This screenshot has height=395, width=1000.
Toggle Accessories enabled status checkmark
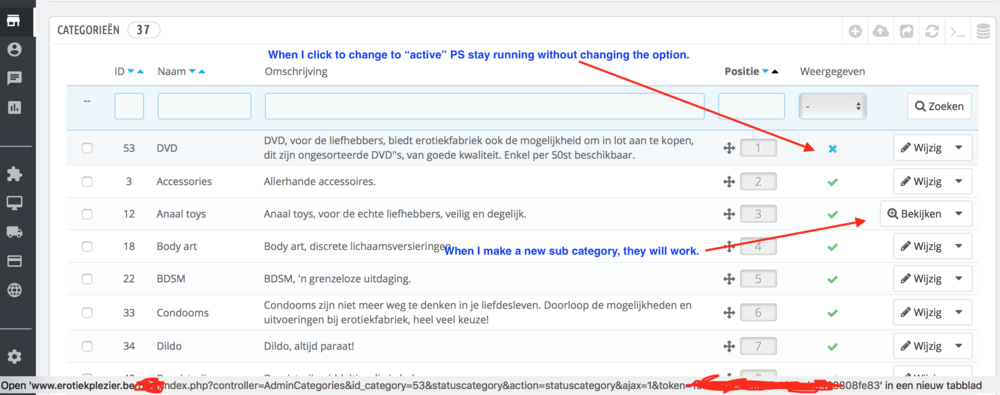point(832,182)
